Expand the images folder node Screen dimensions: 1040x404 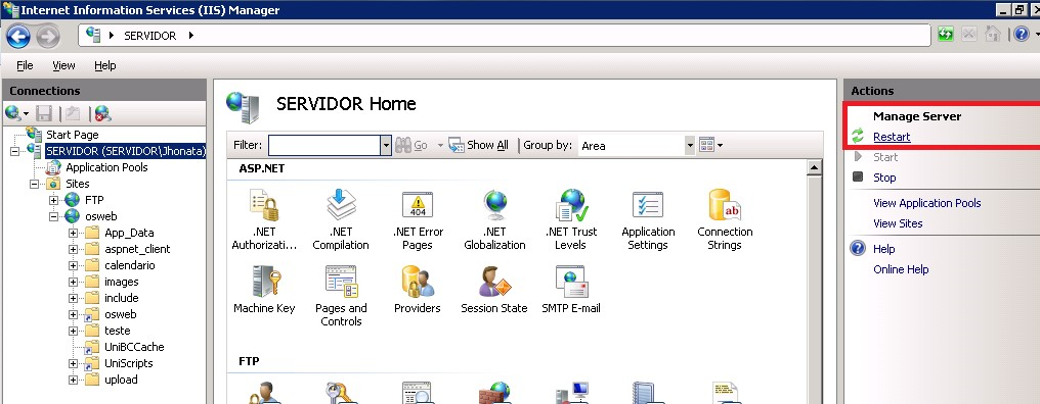click(74, 282)
